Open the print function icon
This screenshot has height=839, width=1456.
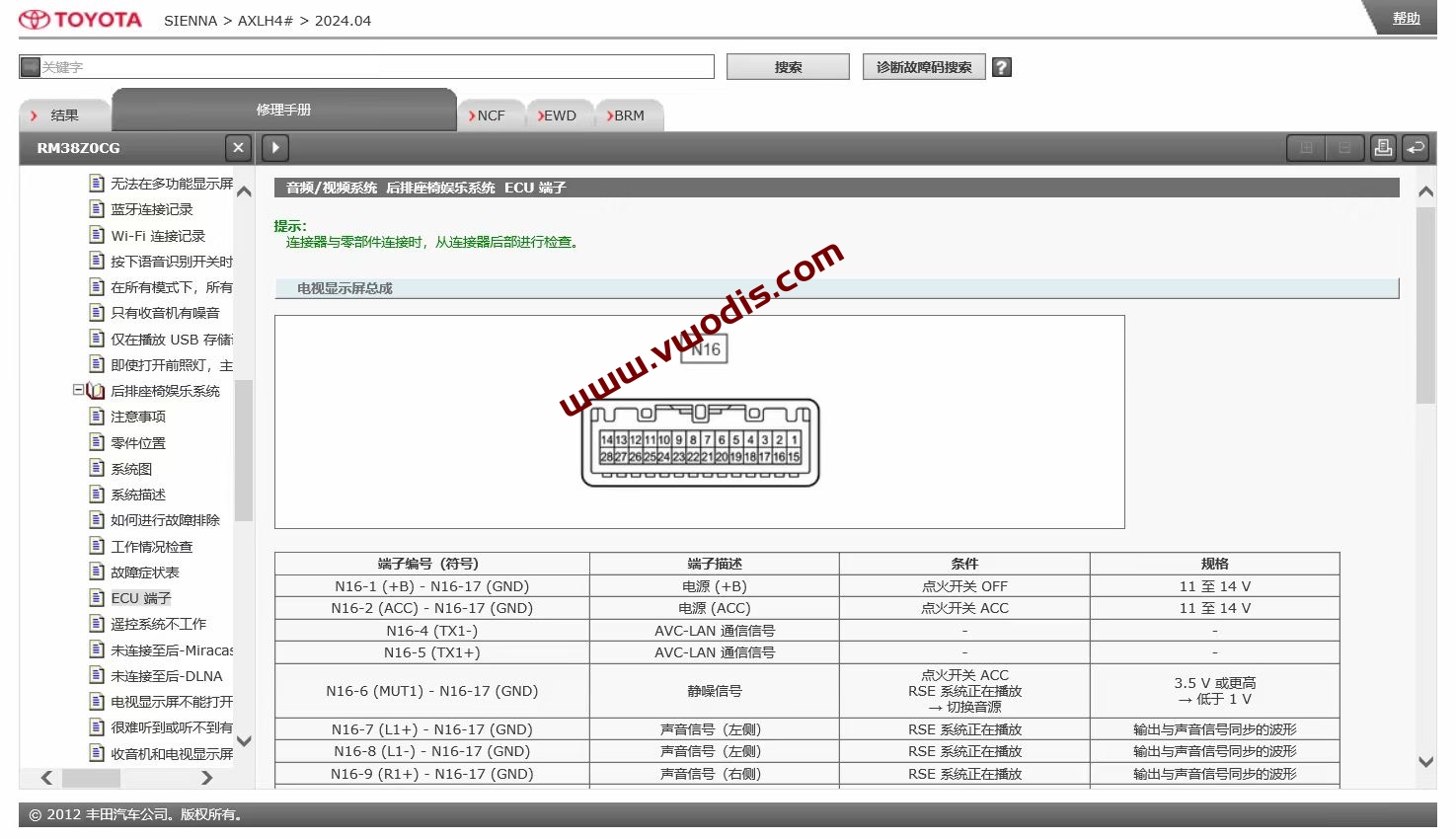tap(1382, 147)
